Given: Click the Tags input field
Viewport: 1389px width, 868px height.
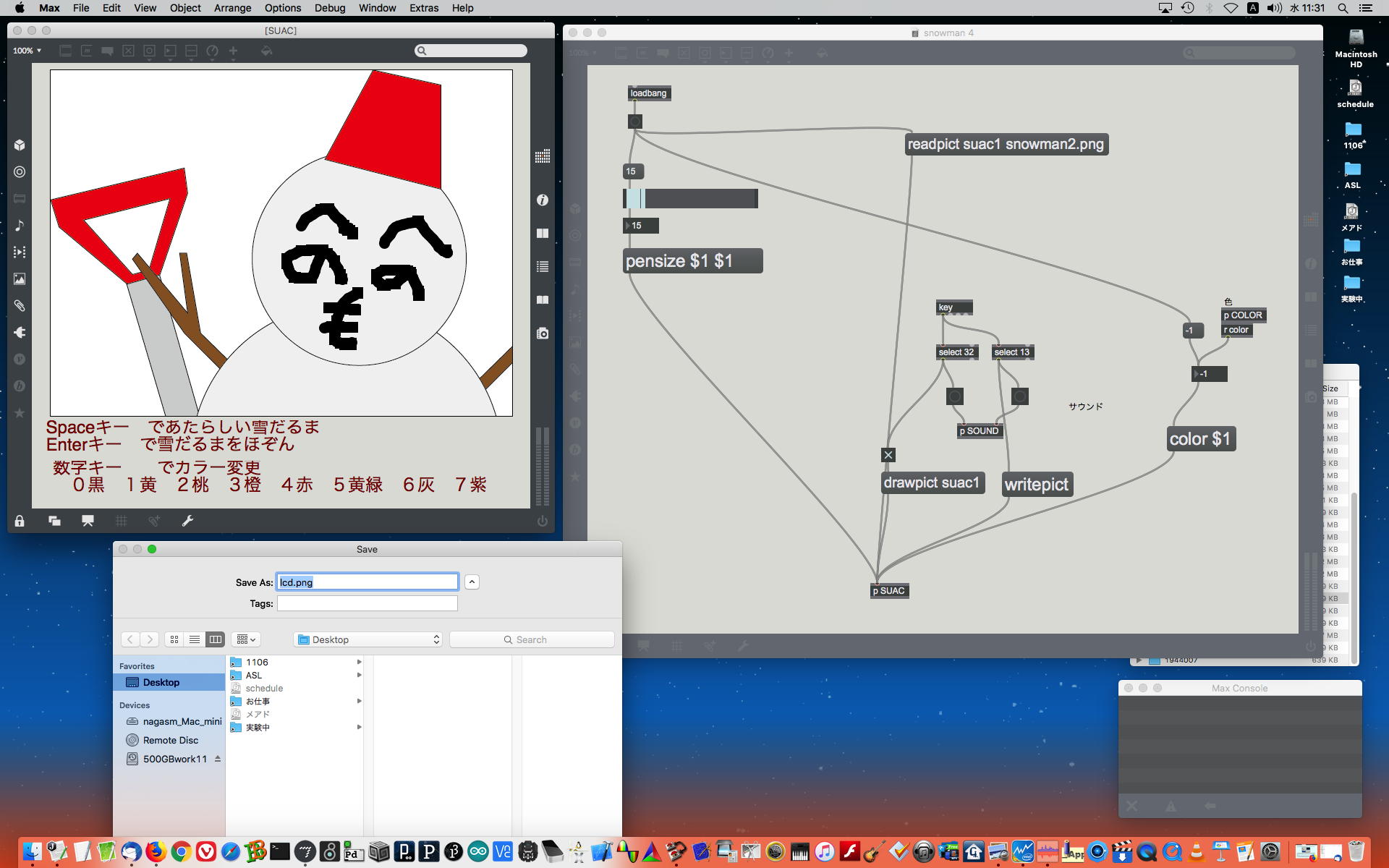Looking at the screenshot, I should [367, 603].
